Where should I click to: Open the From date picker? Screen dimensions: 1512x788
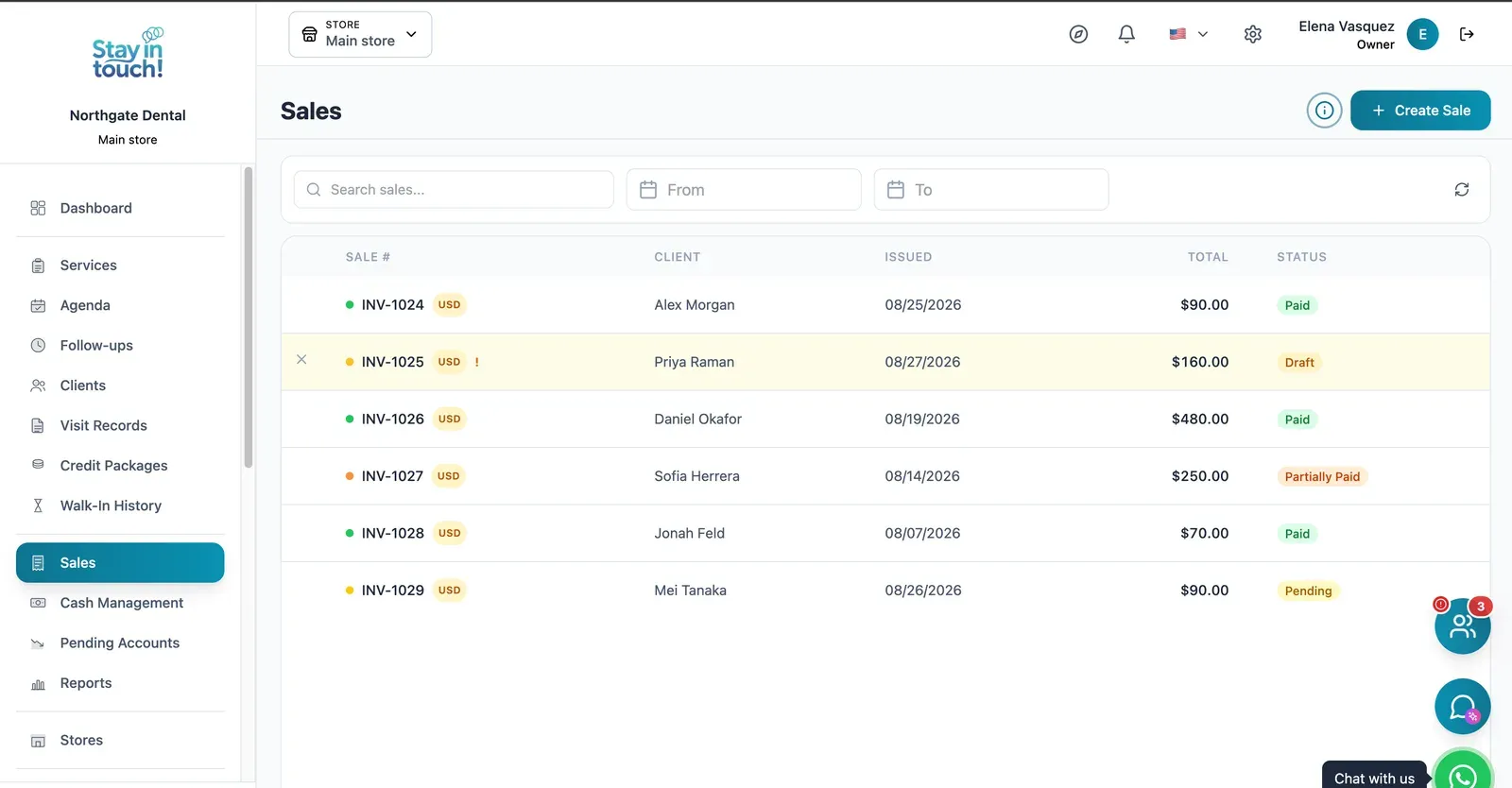click(x=744, y=190)
